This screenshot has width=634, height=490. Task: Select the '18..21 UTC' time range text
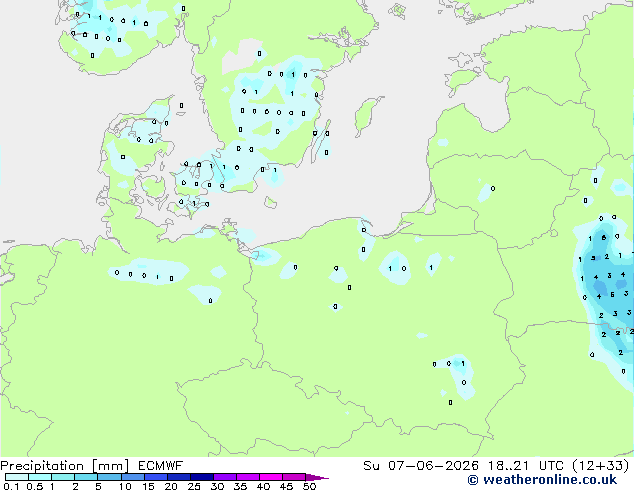(526, 466)
